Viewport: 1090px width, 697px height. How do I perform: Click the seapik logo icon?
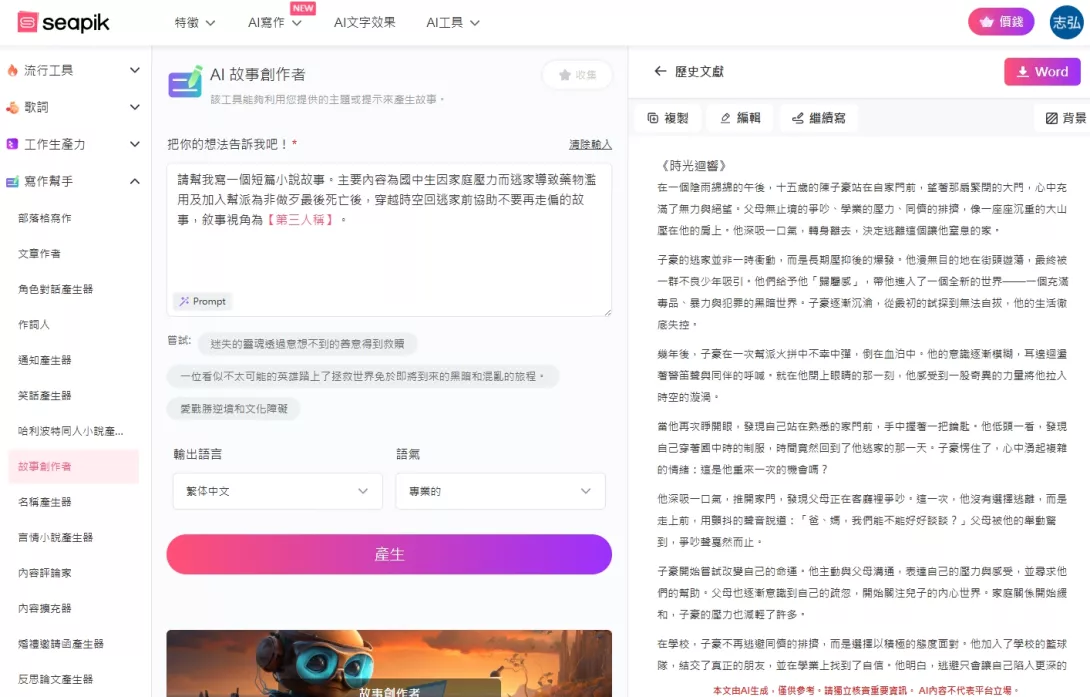(28, 22)
